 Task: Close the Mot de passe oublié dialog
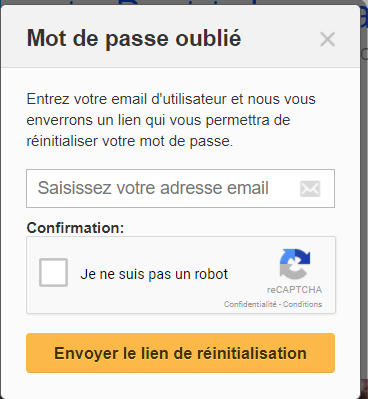(x=327, y=39)
